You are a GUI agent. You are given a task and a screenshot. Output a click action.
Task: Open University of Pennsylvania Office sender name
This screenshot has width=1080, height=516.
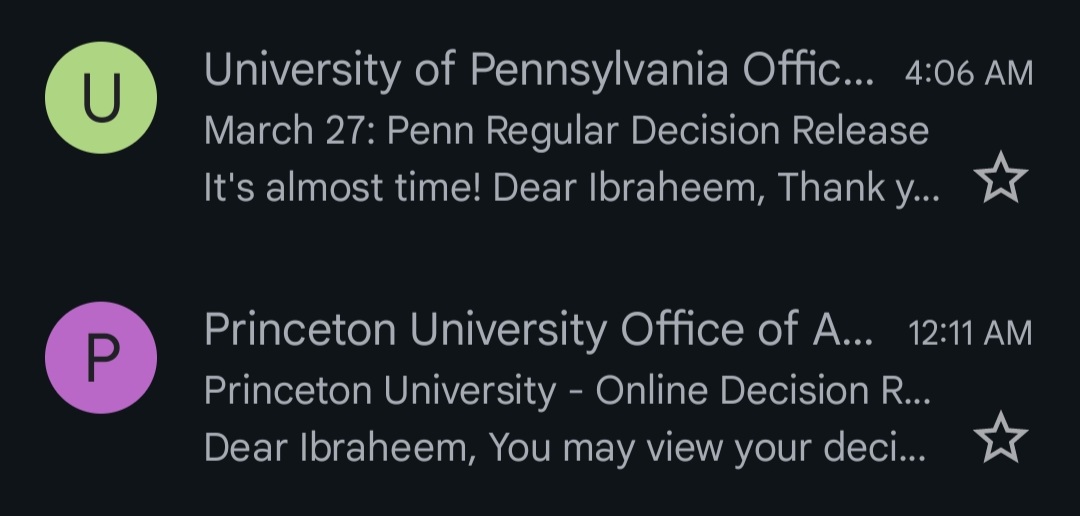tap(539, 71)
